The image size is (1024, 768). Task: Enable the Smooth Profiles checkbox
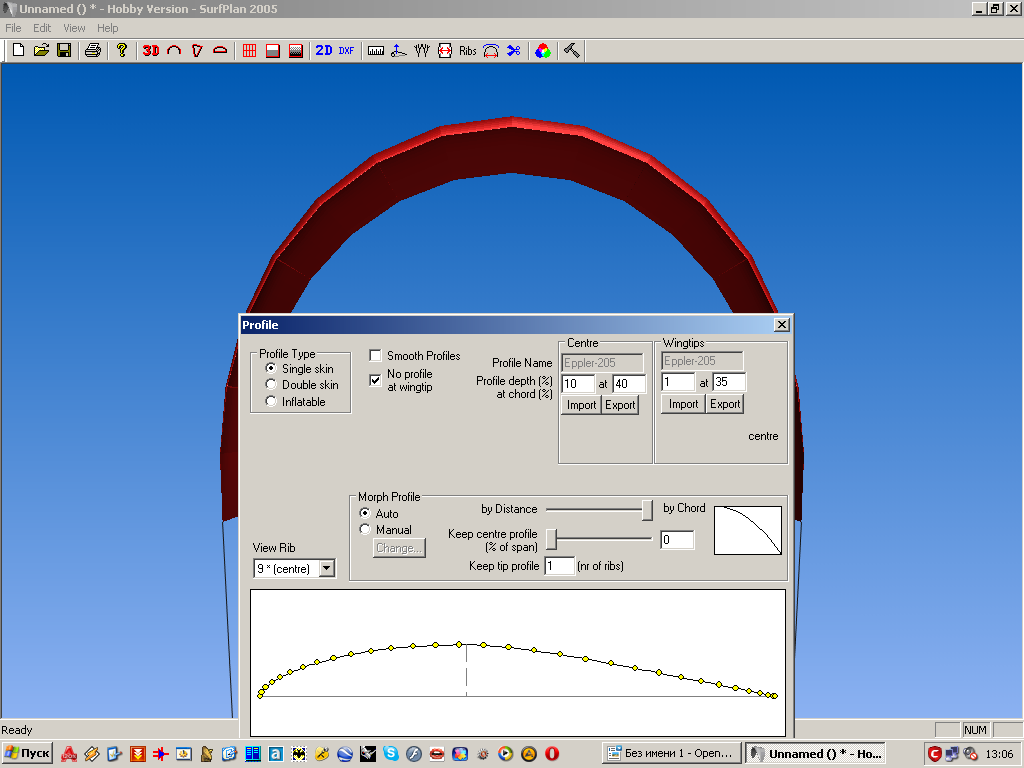[376, 356]
